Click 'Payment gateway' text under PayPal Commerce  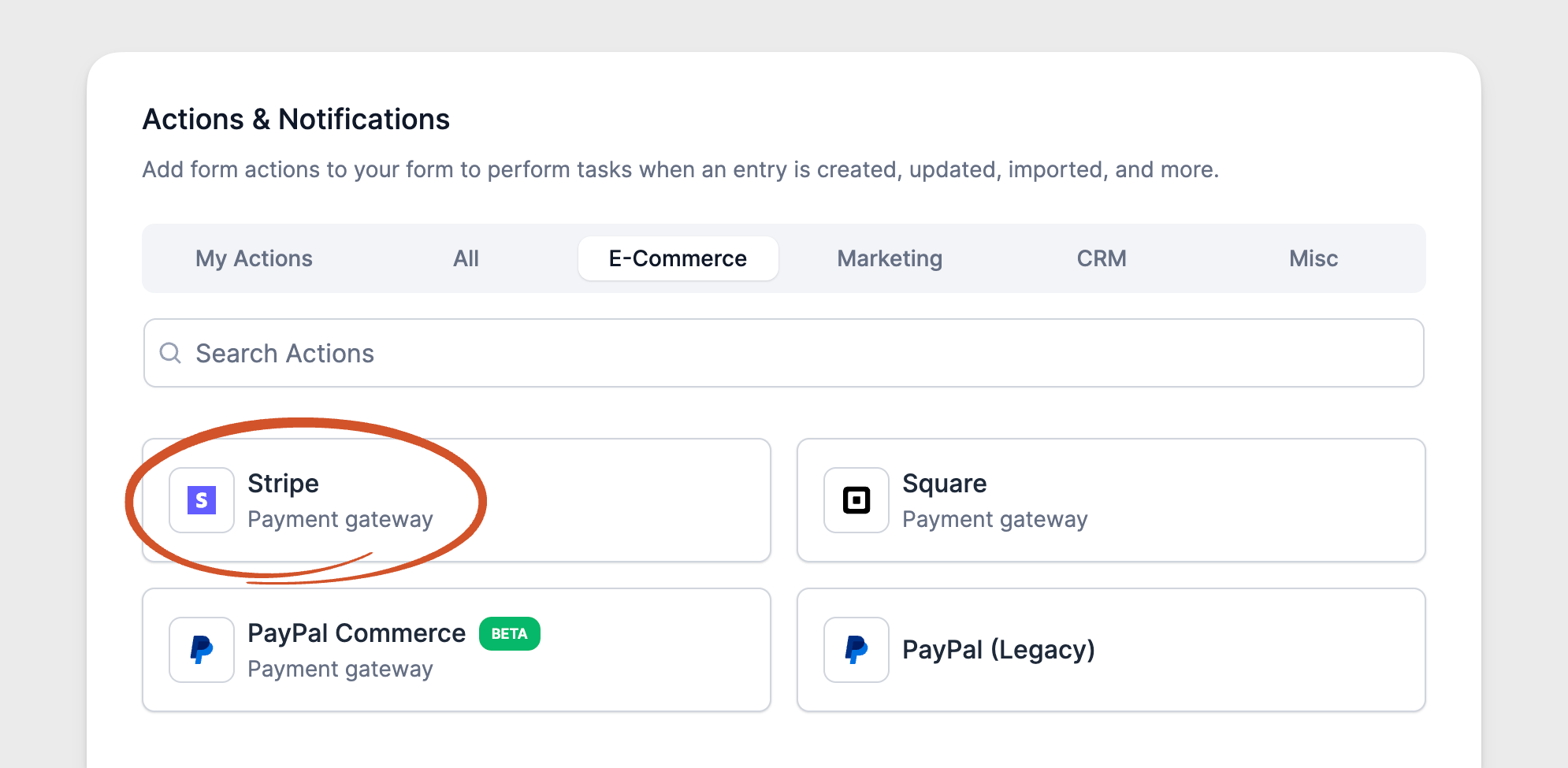coord(340,669)
